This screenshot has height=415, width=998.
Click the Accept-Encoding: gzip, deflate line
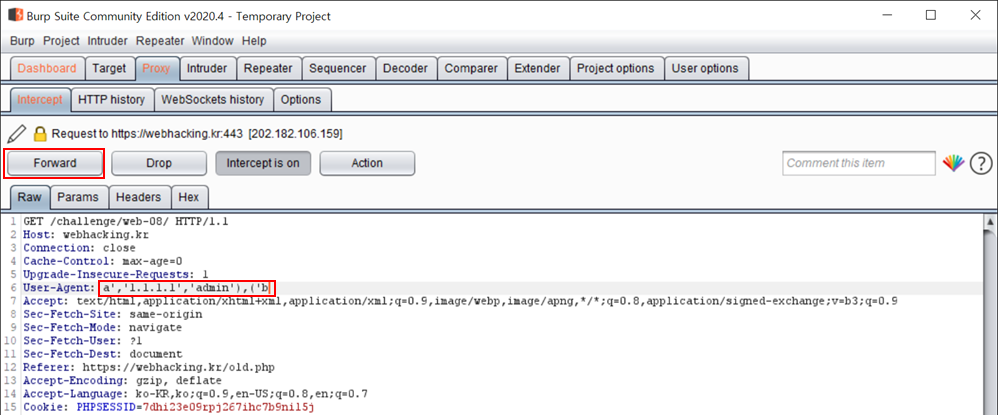123,381
